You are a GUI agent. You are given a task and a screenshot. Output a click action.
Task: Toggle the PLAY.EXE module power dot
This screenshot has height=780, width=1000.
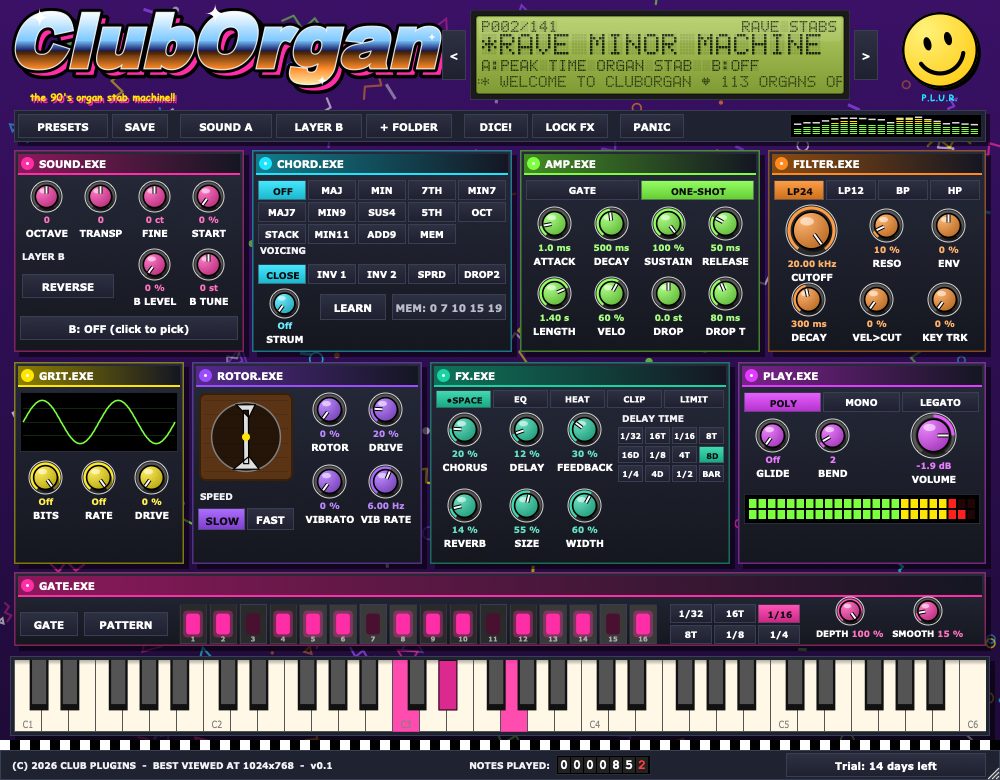point(751,376)
